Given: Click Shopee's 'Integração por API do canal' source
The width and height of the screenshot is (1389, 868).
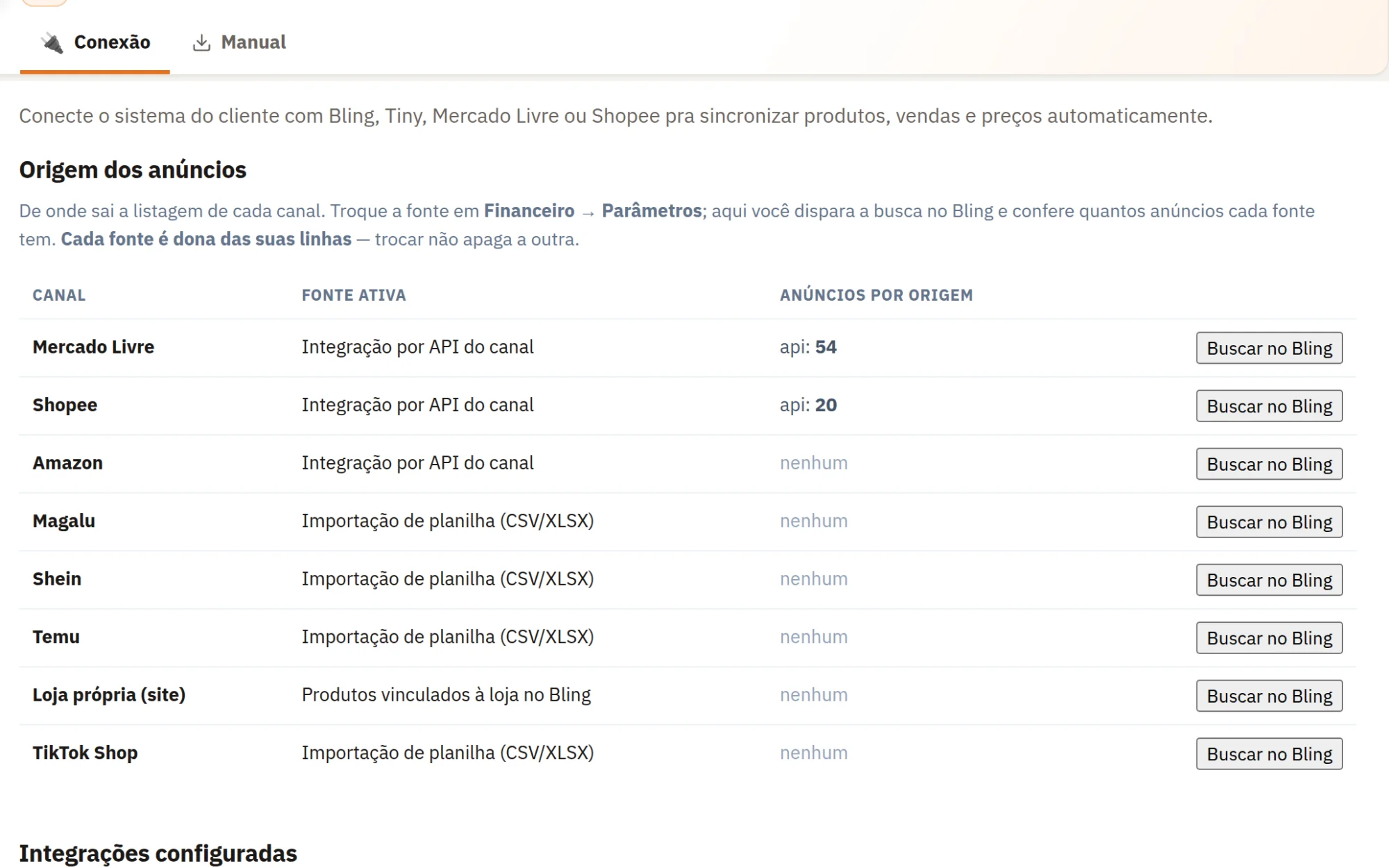Looking at the screenshot, I should tap(417, 405).
